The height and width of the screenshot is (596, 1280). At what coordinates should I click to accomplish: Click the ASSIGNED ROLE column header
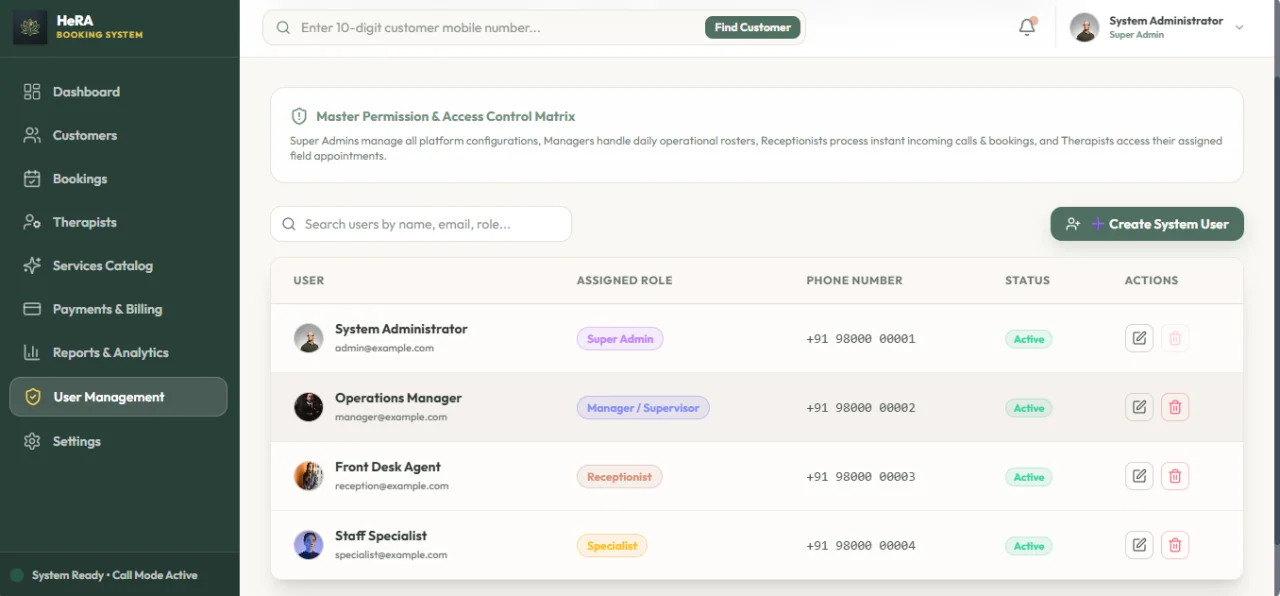point(624,281)
